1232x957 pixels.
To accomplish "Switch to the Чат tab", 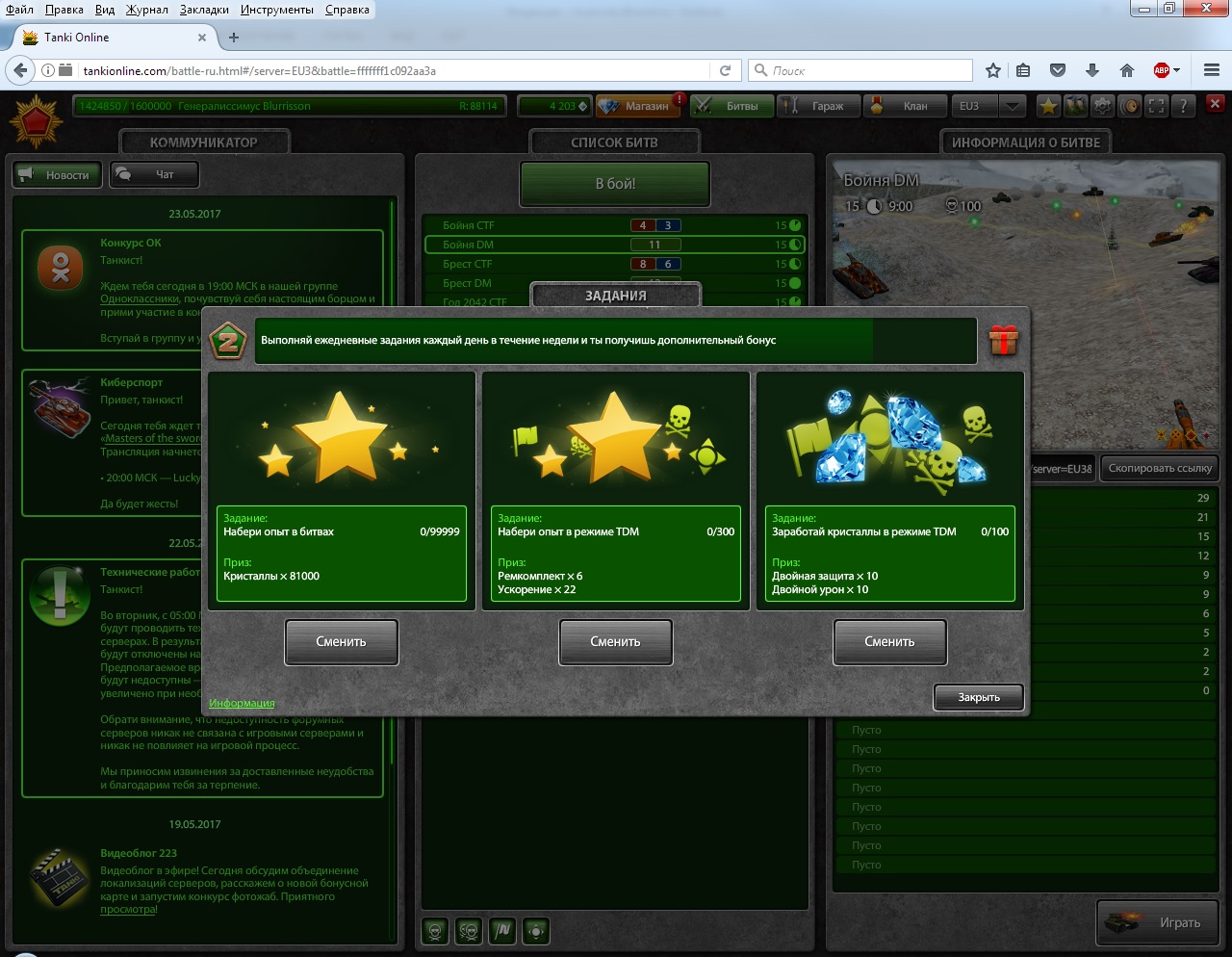I will pyautogui.click(x=154, y=174).
